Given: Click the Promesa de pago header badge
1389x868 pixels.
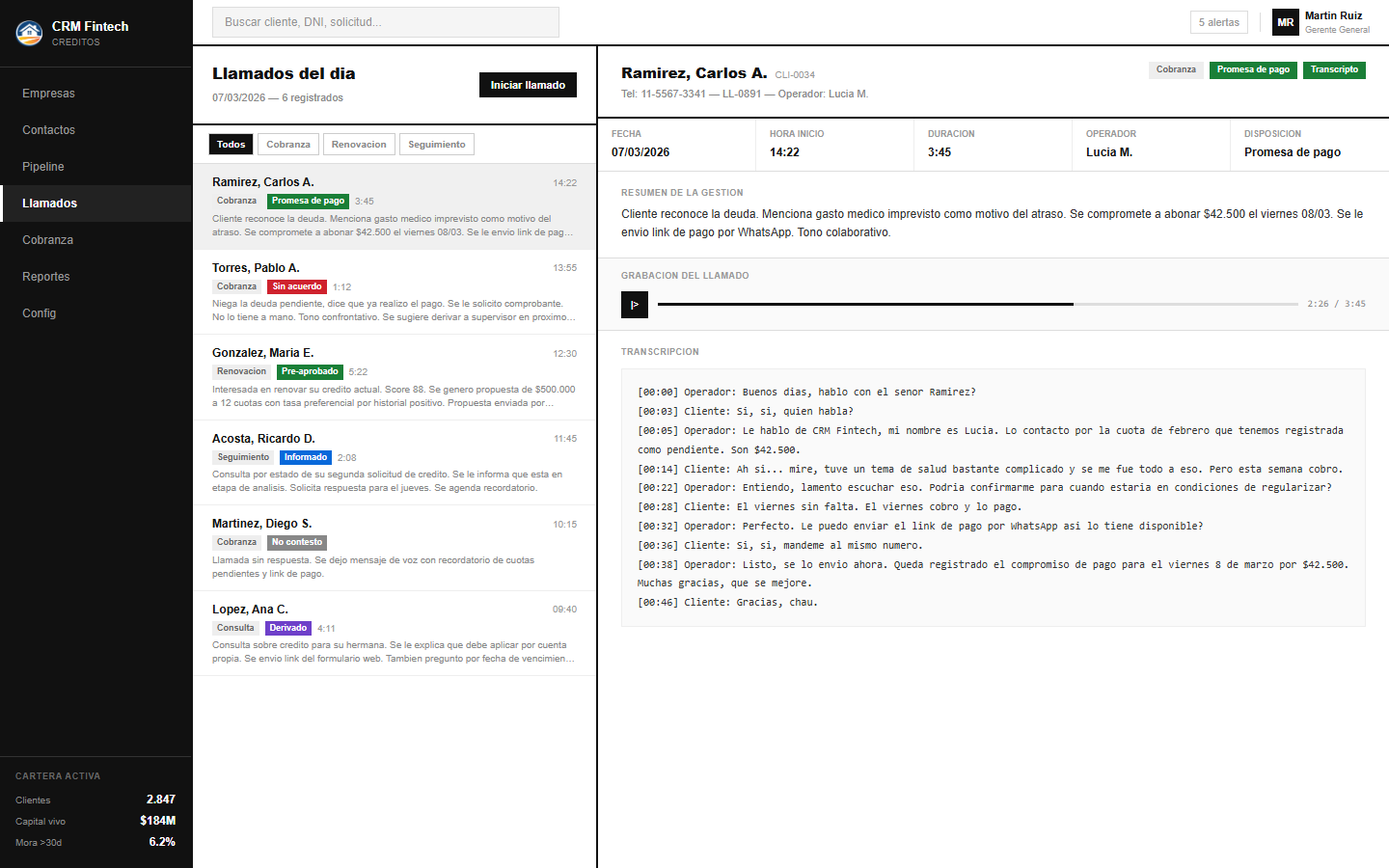Looking at the screenshot, I should coord(1252,69).
